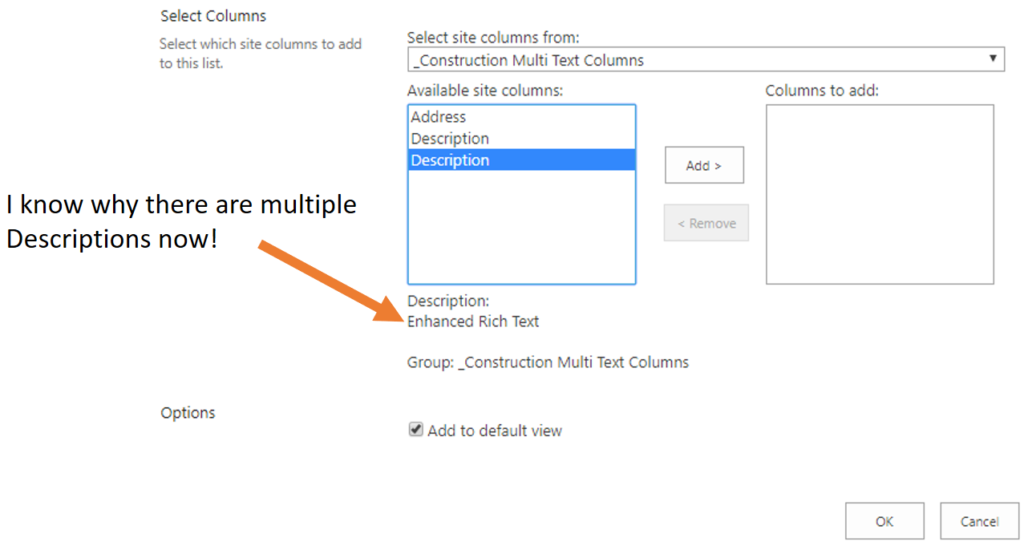Click the dropdown arrow of site columns selector

pos(992,59)
